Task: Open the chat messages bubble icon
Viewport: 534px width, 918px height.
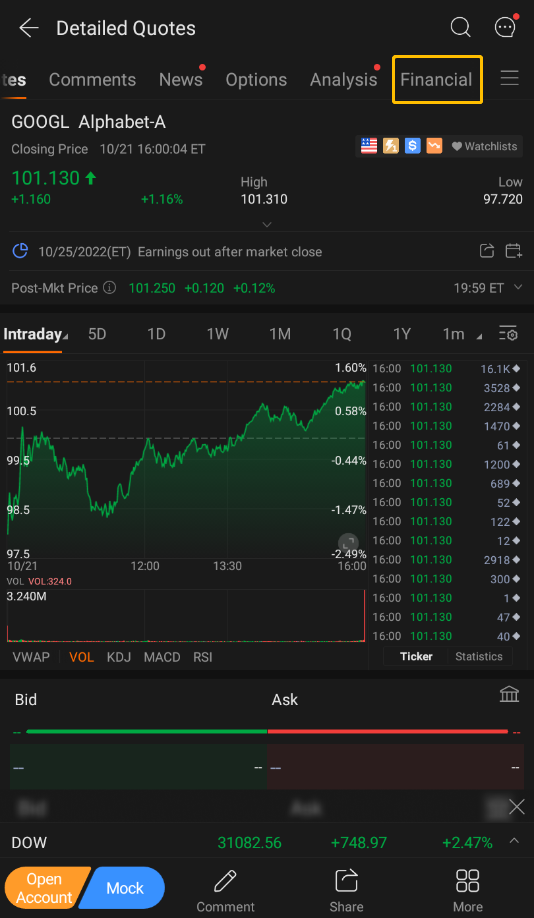Action: [x=505, y=27]
